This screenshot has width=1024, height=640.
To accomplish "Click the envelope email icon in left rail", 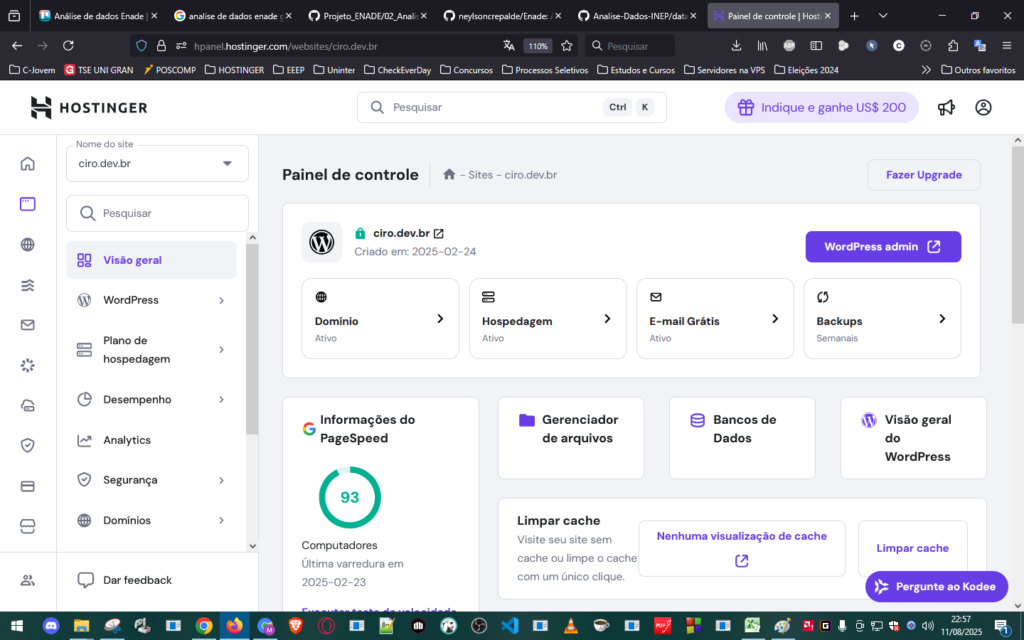I will pos(27,325).
